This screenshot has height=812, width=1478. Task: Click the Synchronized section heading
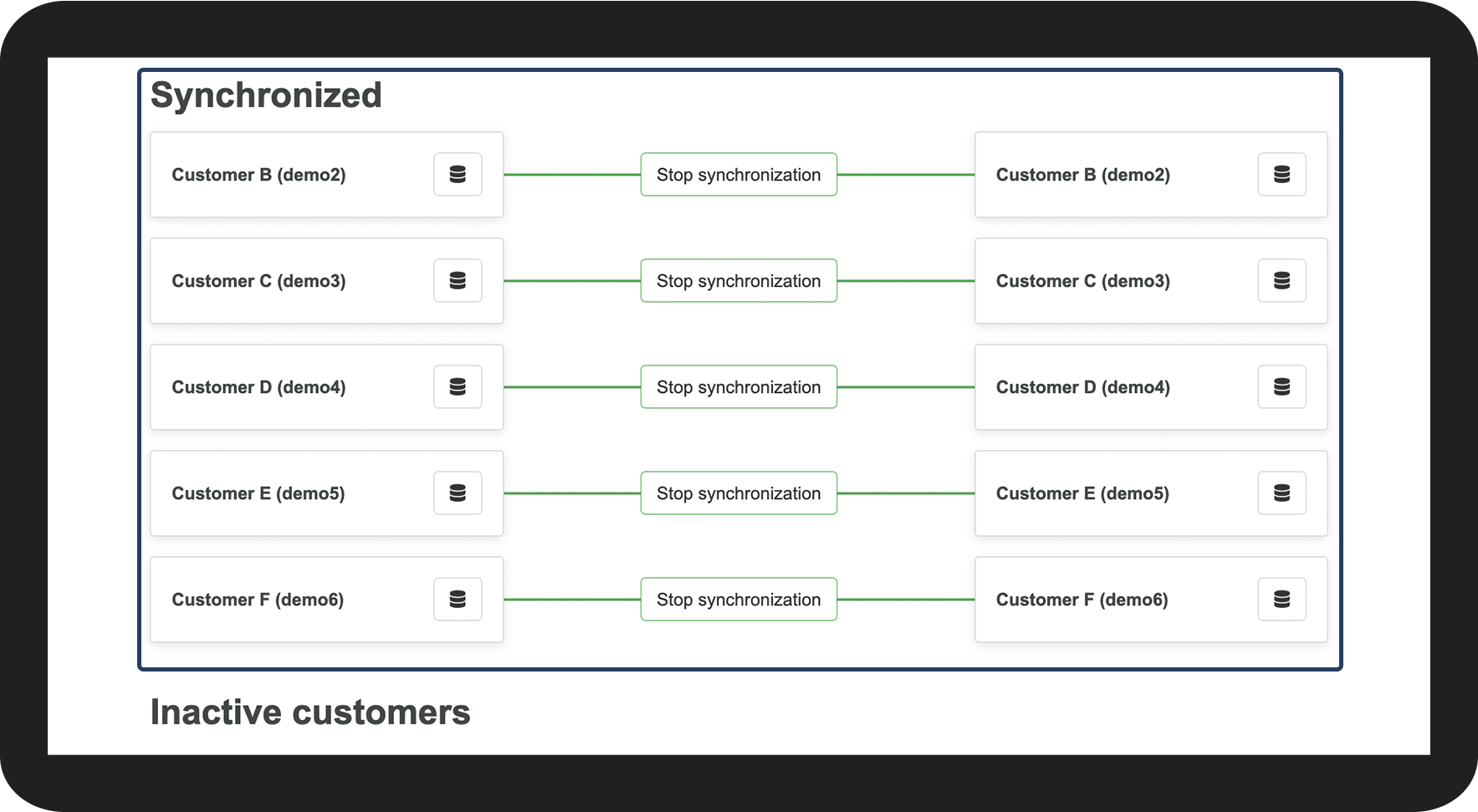tap(266, 95)
